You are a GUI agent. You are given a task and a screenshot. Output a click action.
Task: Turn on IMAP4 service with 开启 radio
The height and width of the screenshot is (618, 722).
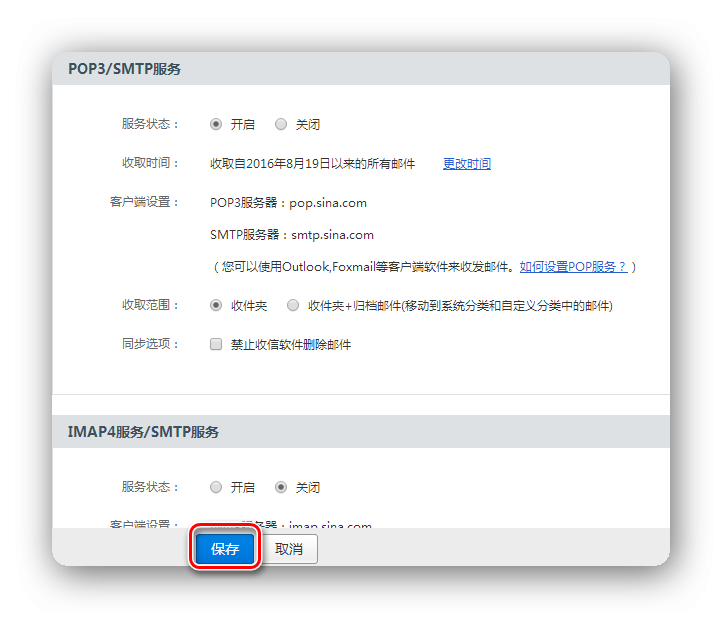pos(216,488)
